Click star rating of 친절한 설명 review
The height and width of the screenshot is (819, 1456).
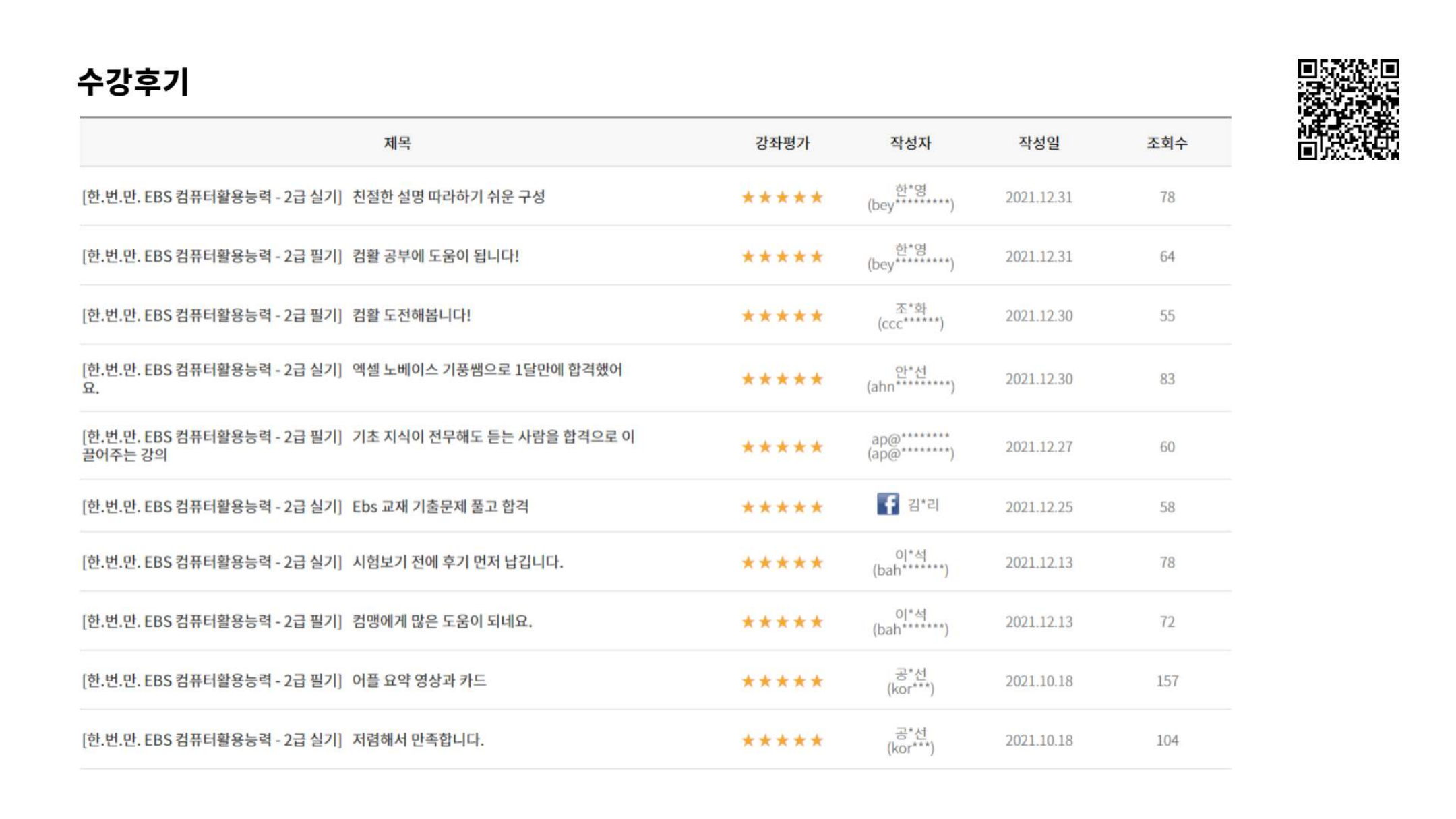(x=782, y=198)
